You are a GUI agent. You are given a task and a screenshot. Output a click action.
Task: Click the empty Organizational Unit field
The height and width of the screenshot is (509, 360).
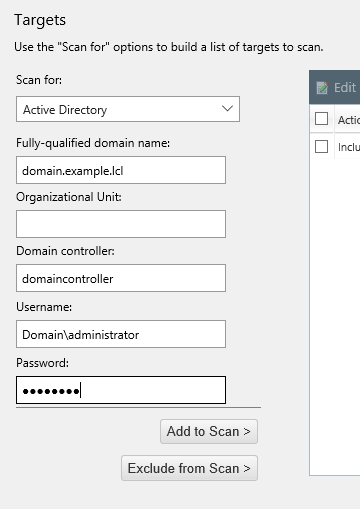(x=121, y=224)
